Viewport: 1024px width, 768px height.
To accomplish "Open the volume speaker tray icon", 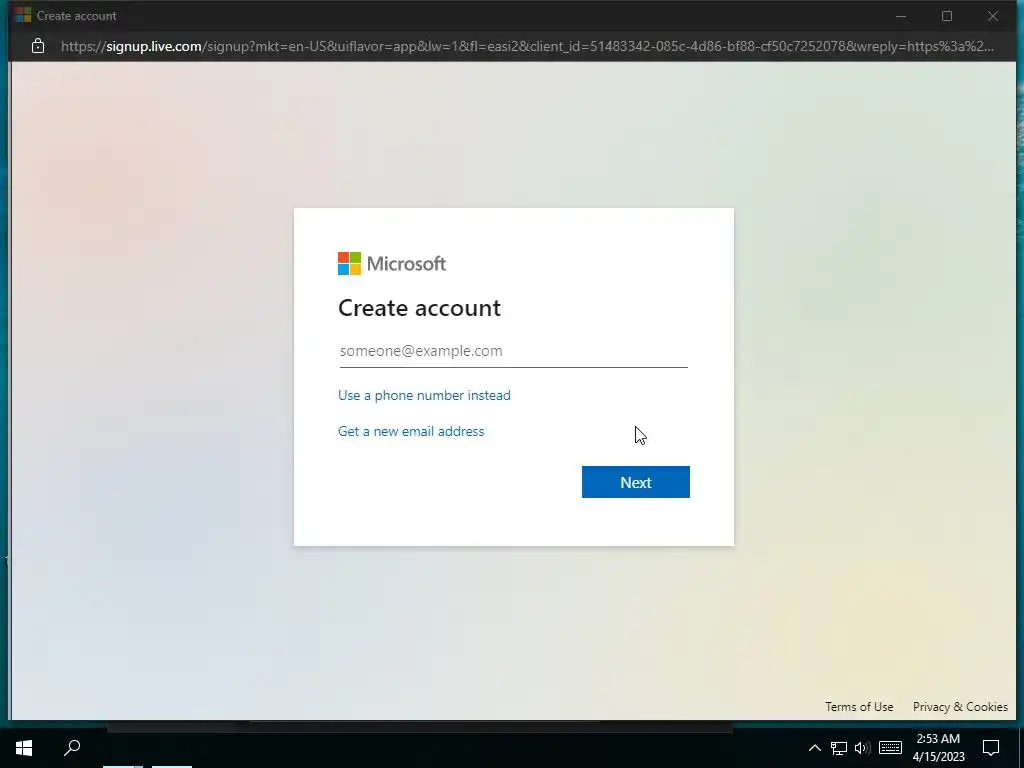I will click(862, 748).
